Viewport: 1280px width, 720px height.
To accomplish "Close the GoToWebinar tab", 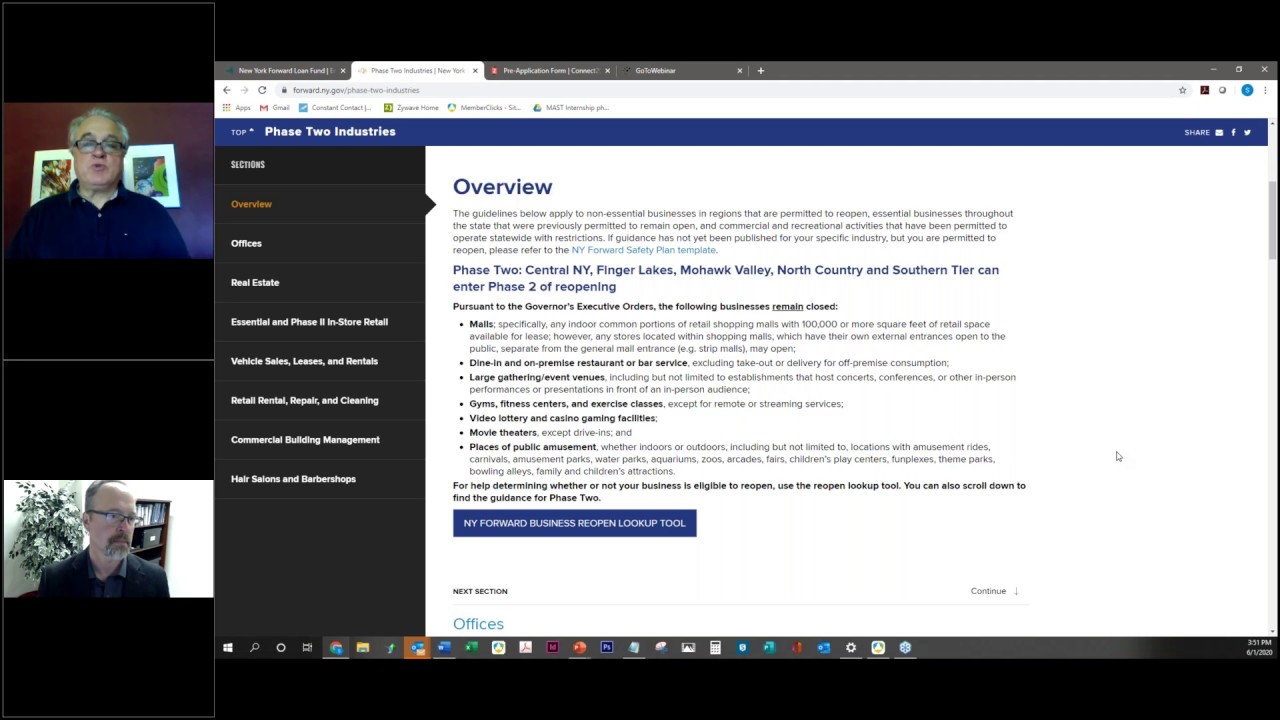I will [740, 71].
